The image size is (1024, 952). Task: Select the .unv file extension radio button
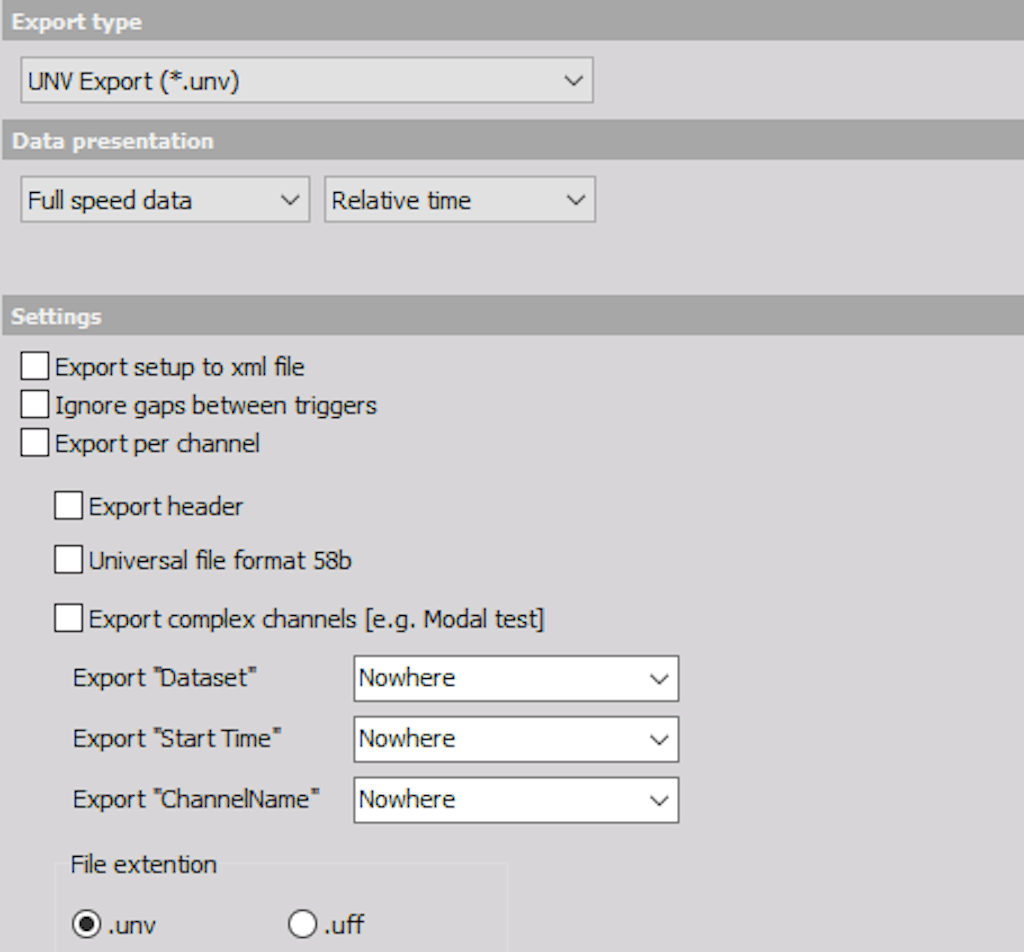click(86, 924)
